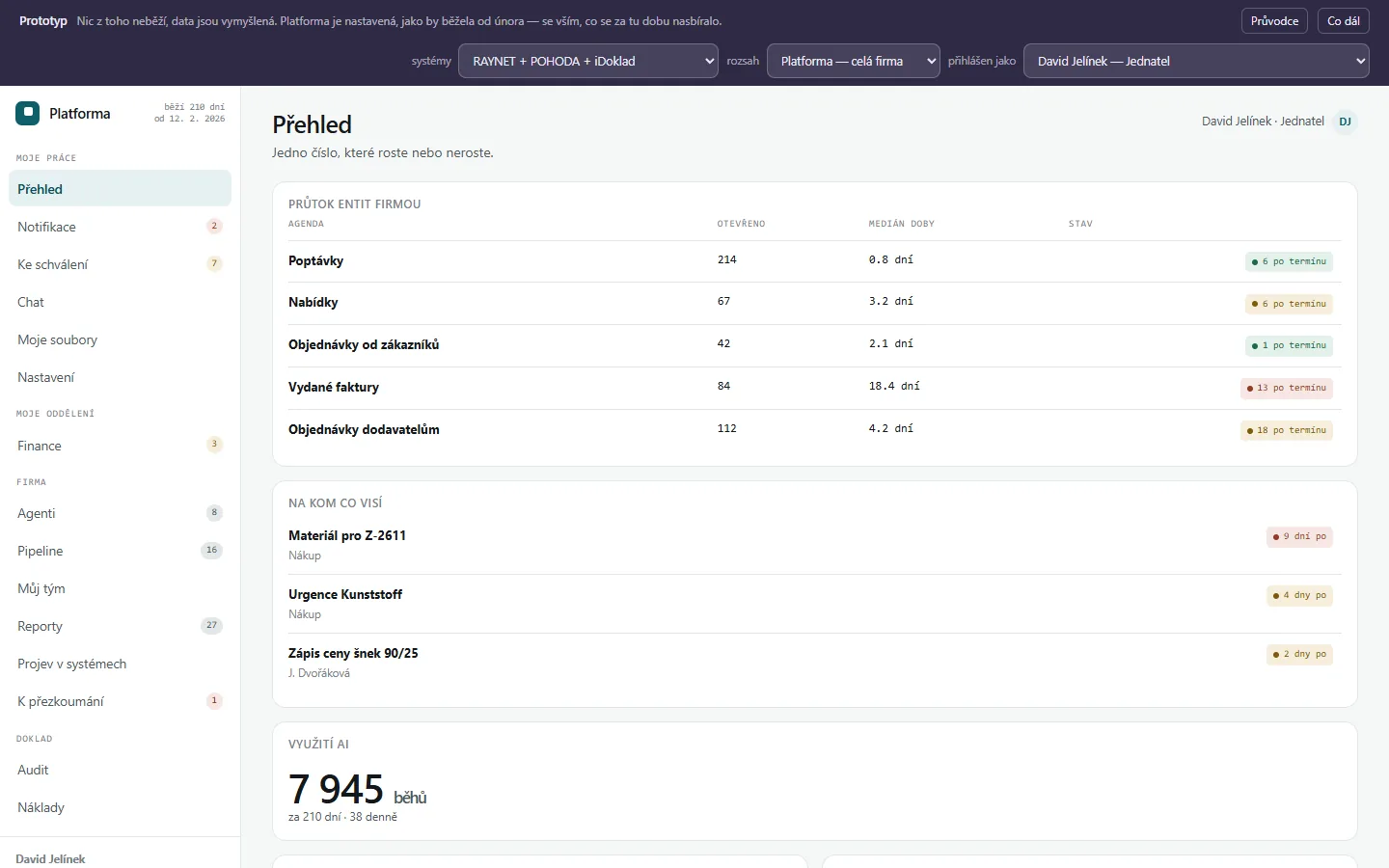Select the Objednávky od zákazníků row

[814, 345]
